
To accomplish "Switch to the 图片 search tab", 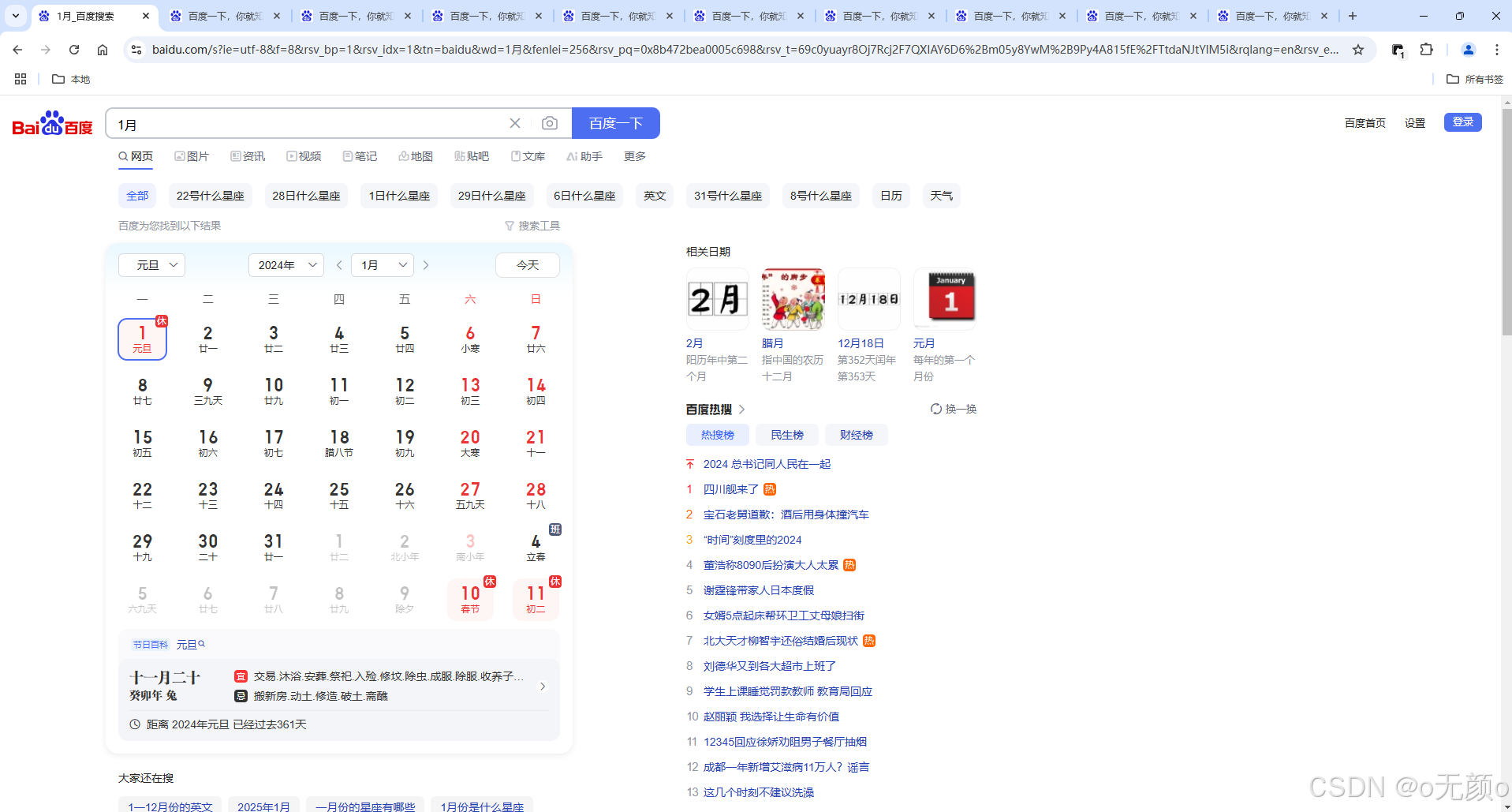I will 192,156.
